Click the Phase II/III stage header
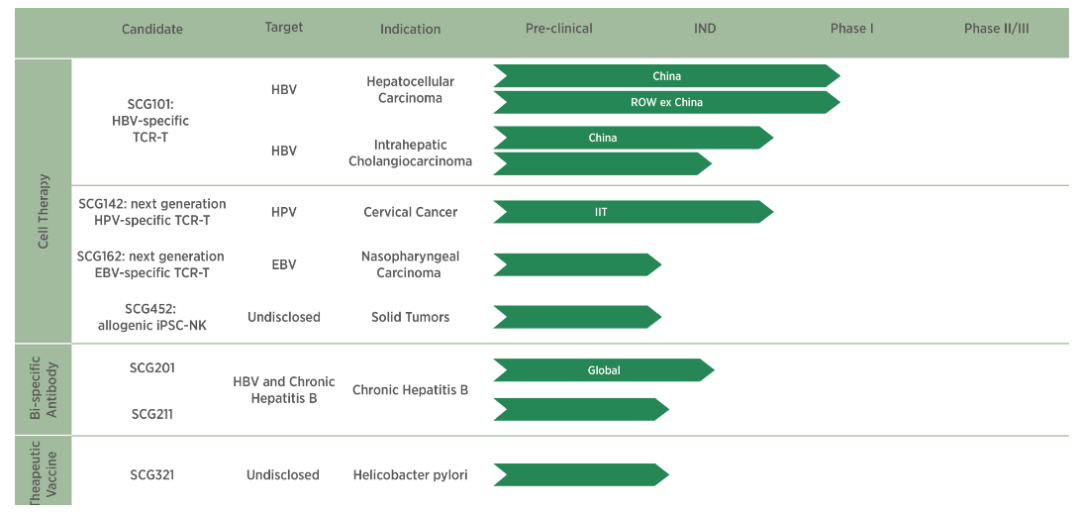 (996, 28)
